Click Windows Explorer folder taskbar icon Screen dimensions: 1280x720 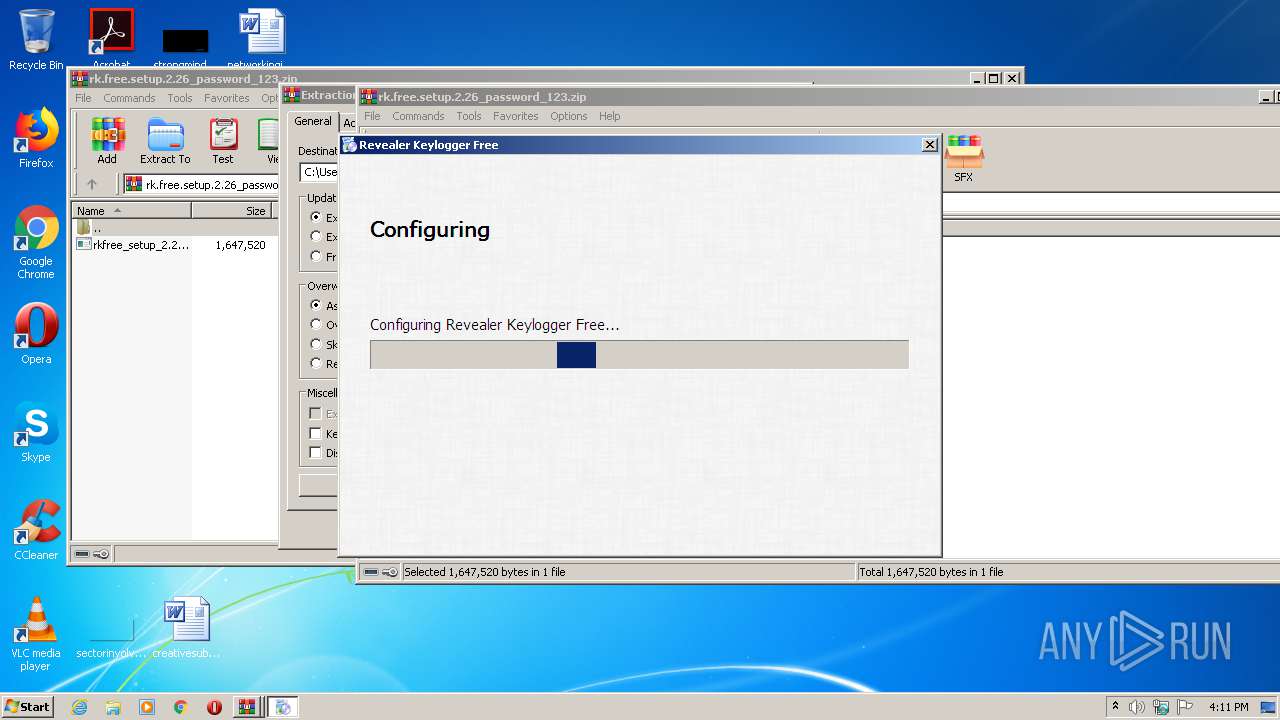coord(113,707)
